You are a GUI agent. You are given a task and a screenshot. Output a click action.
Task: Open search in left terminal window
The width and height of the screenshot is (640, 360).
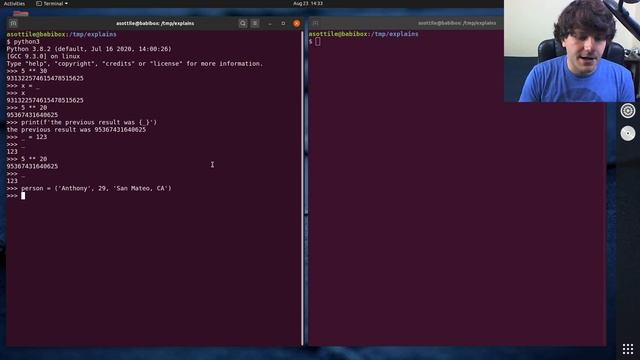pos(243,23)
